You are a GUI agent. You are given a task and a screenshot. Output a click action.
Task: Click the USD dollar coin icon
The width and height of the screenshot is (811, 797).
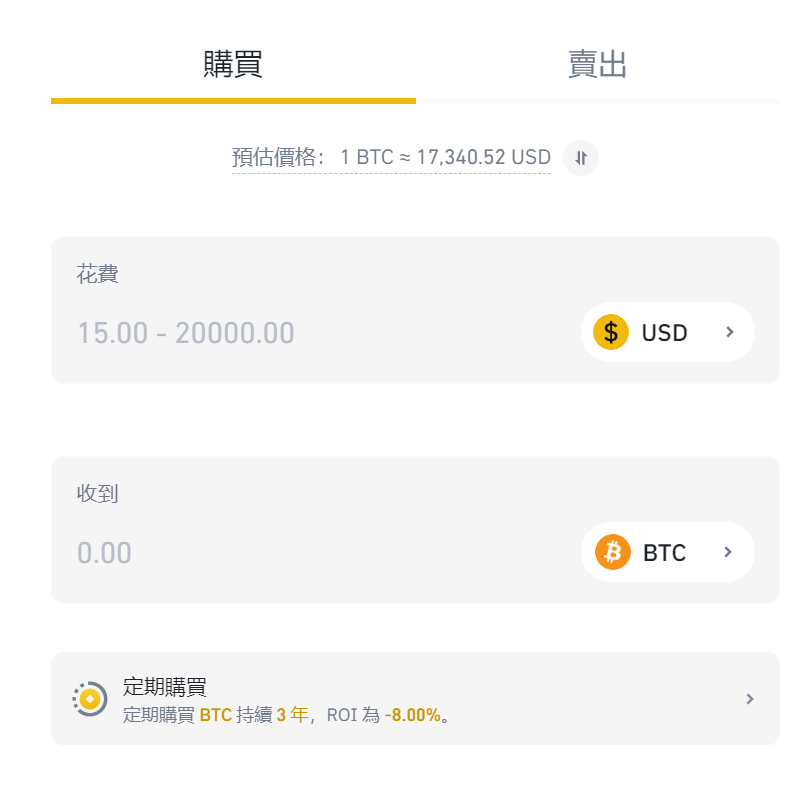[611, 332]
